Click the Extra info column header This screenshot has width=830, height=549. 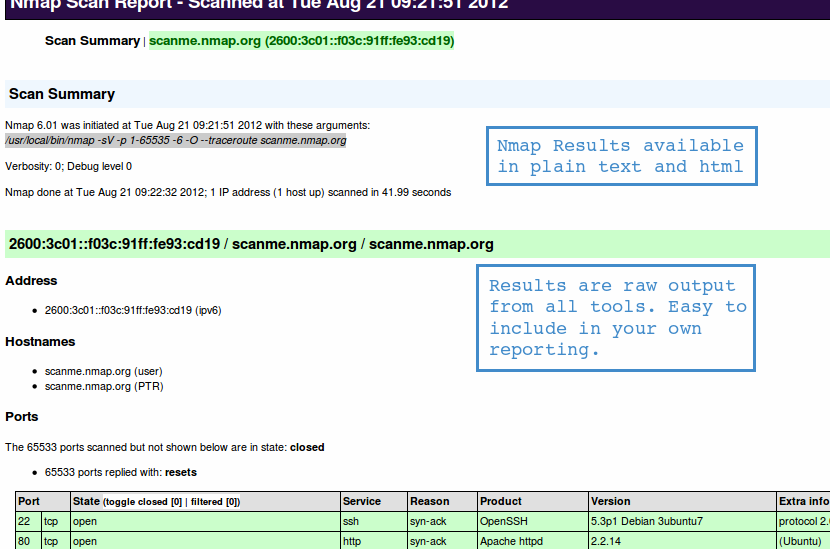click(804, 501)
